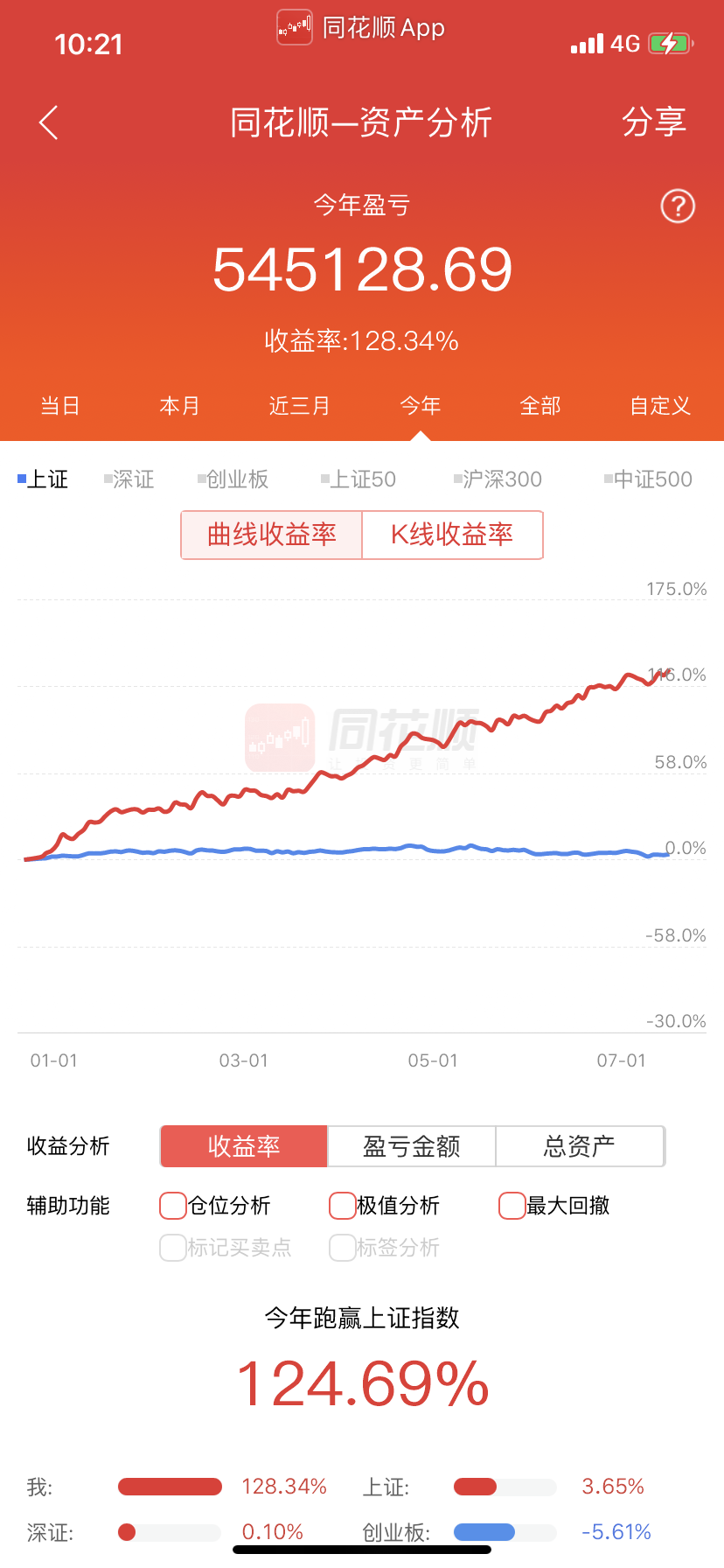
Task: Open the help question mark icon
Action: pos(678,206)
